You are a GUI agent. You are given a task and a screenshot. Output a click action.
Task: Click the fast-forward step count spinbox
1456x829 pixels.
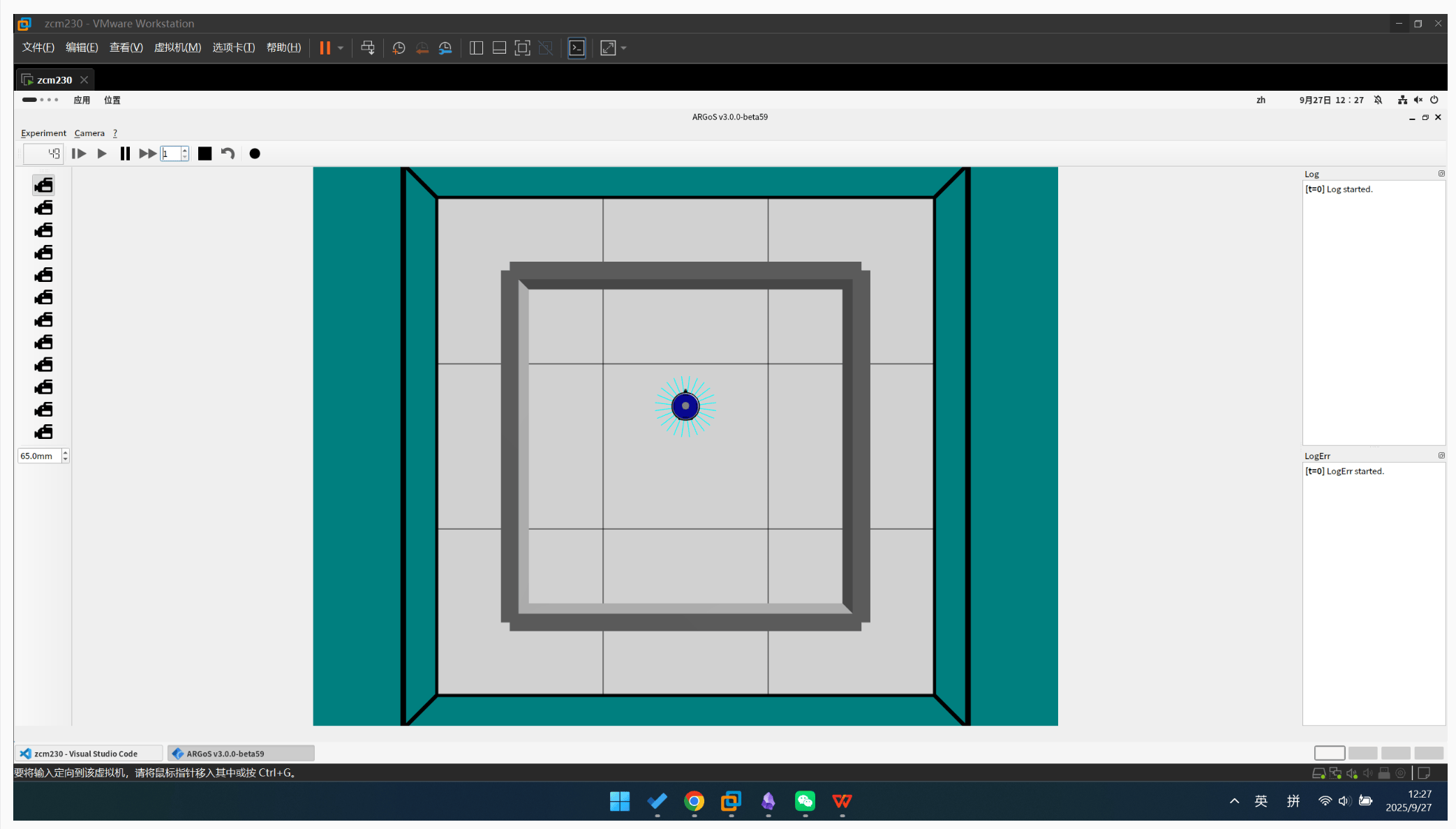click(x=174, y=154)
